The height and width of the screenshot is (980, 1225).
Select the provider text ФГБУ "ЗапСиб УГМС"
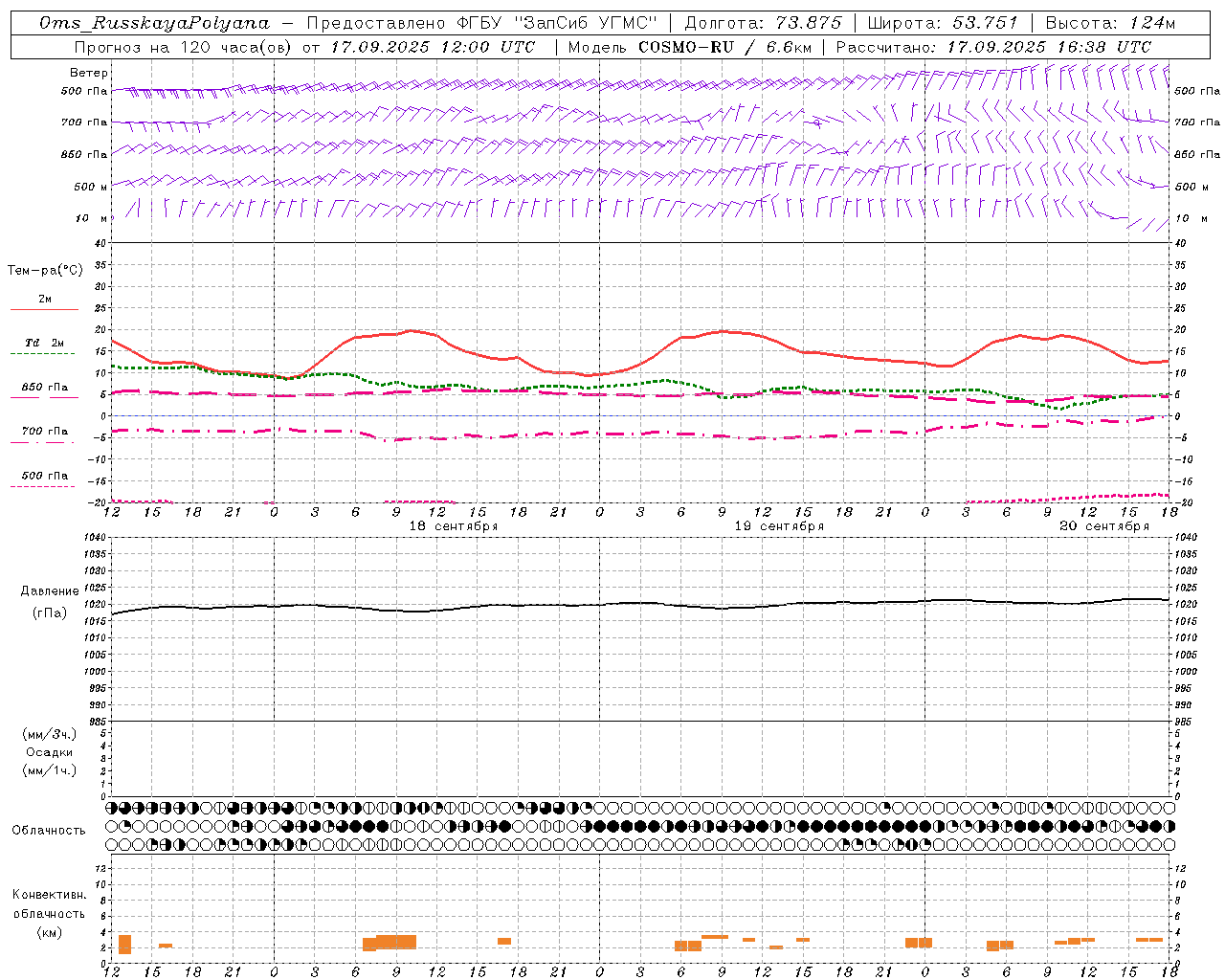pos(556,23)
